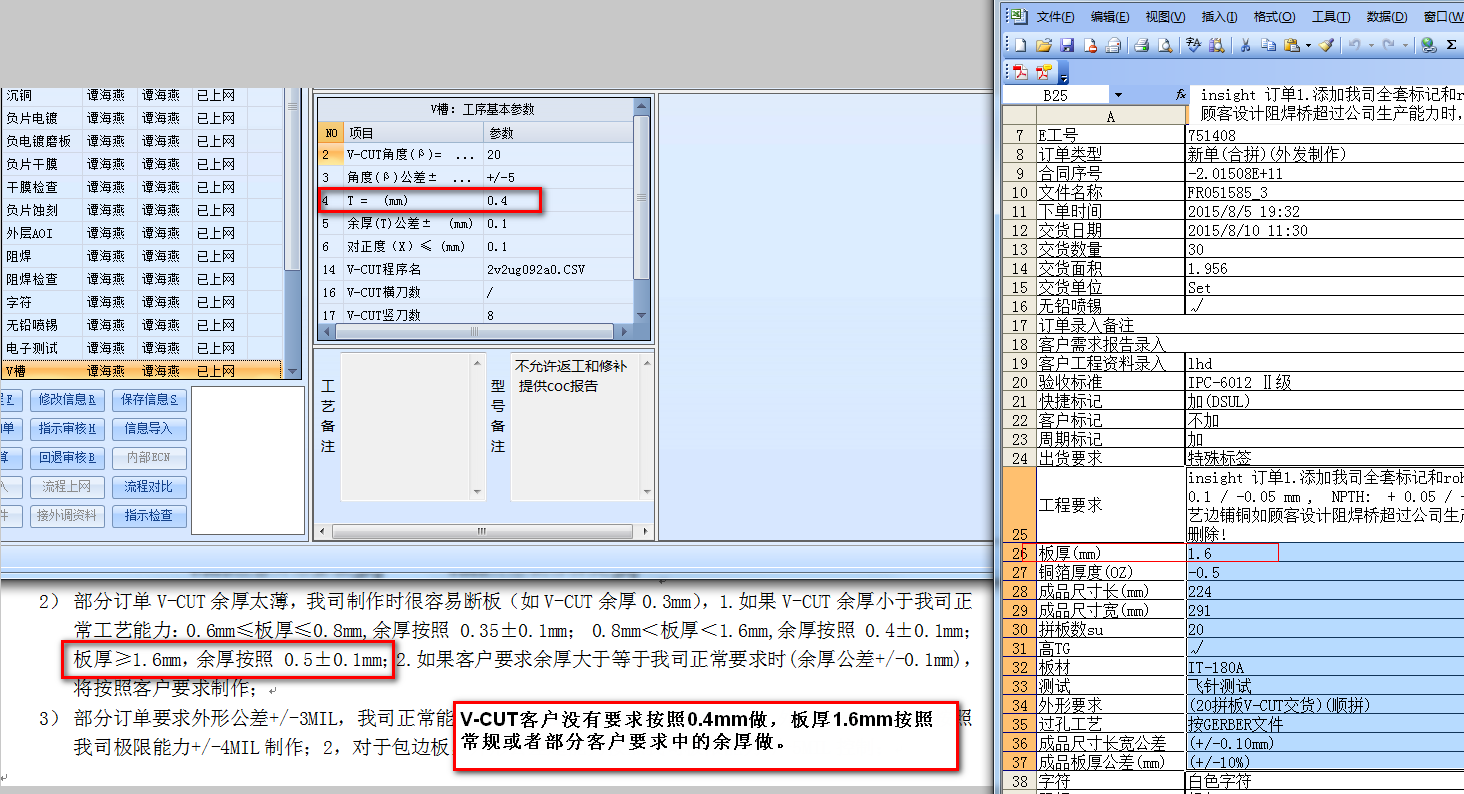This screenshot has height=794, width=1464.
Task: Click the 流程对比 button
Action: click(148, 487)
